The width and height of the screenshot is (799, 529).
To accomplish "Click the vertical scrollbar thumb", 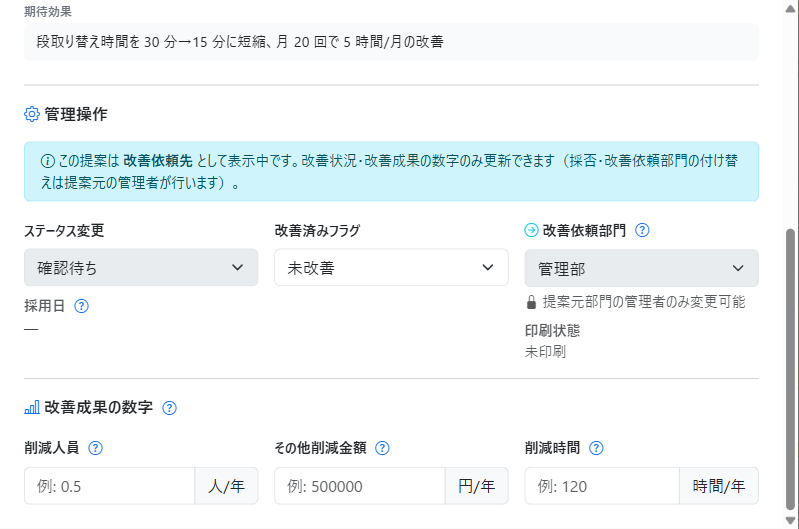I will [790, 369].
